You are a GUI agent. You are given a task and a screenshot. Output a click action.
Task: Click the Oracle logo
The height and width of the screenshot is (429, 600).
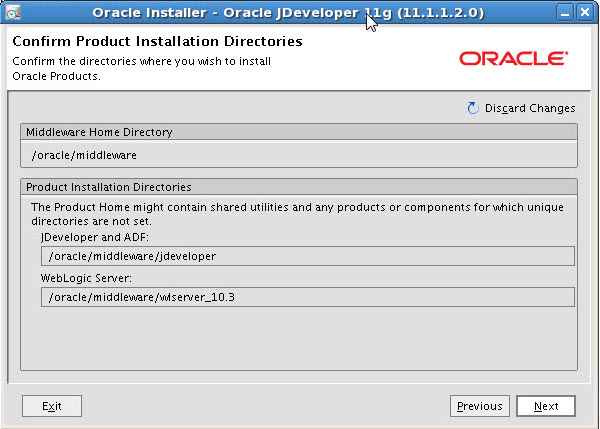point(513,59)
